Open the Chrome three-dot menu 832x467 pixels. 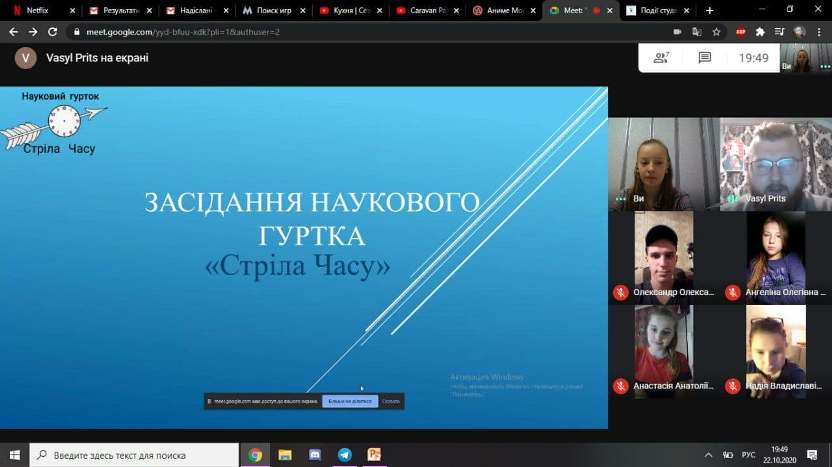(x=818, y=31)
